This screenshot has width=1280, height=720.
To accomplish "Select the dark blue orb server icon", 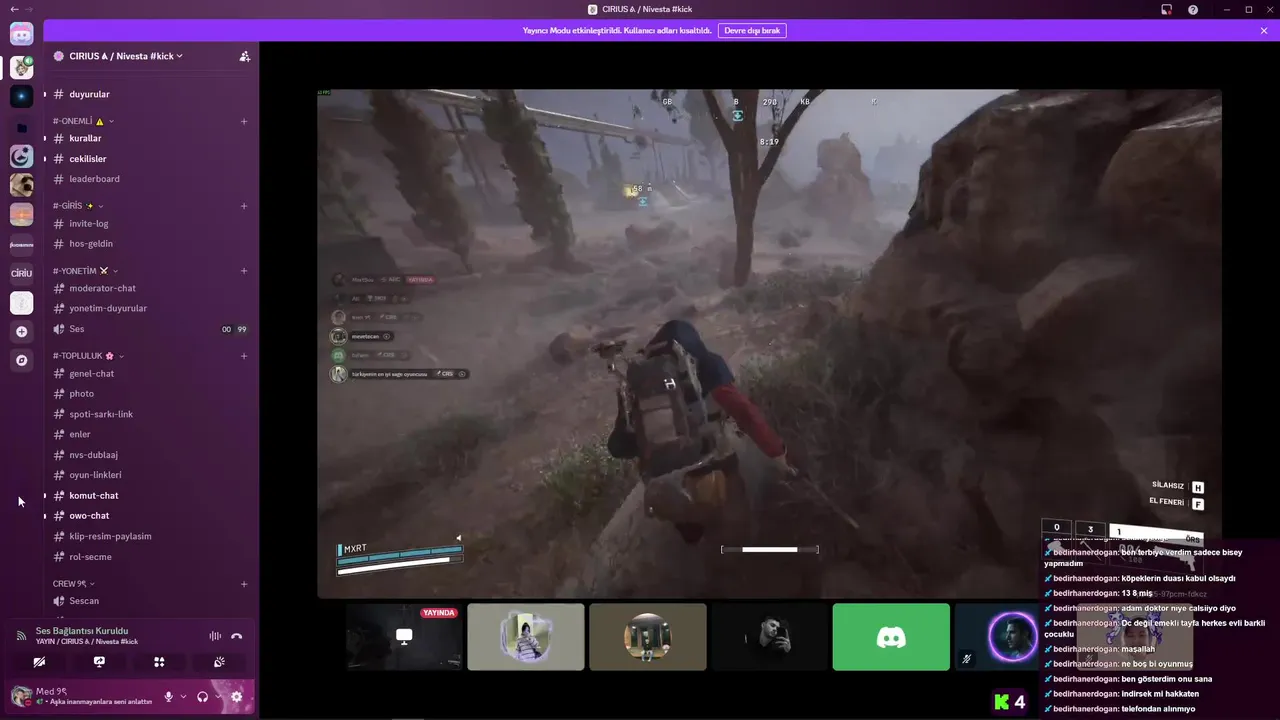I will [x=21, y=96].
